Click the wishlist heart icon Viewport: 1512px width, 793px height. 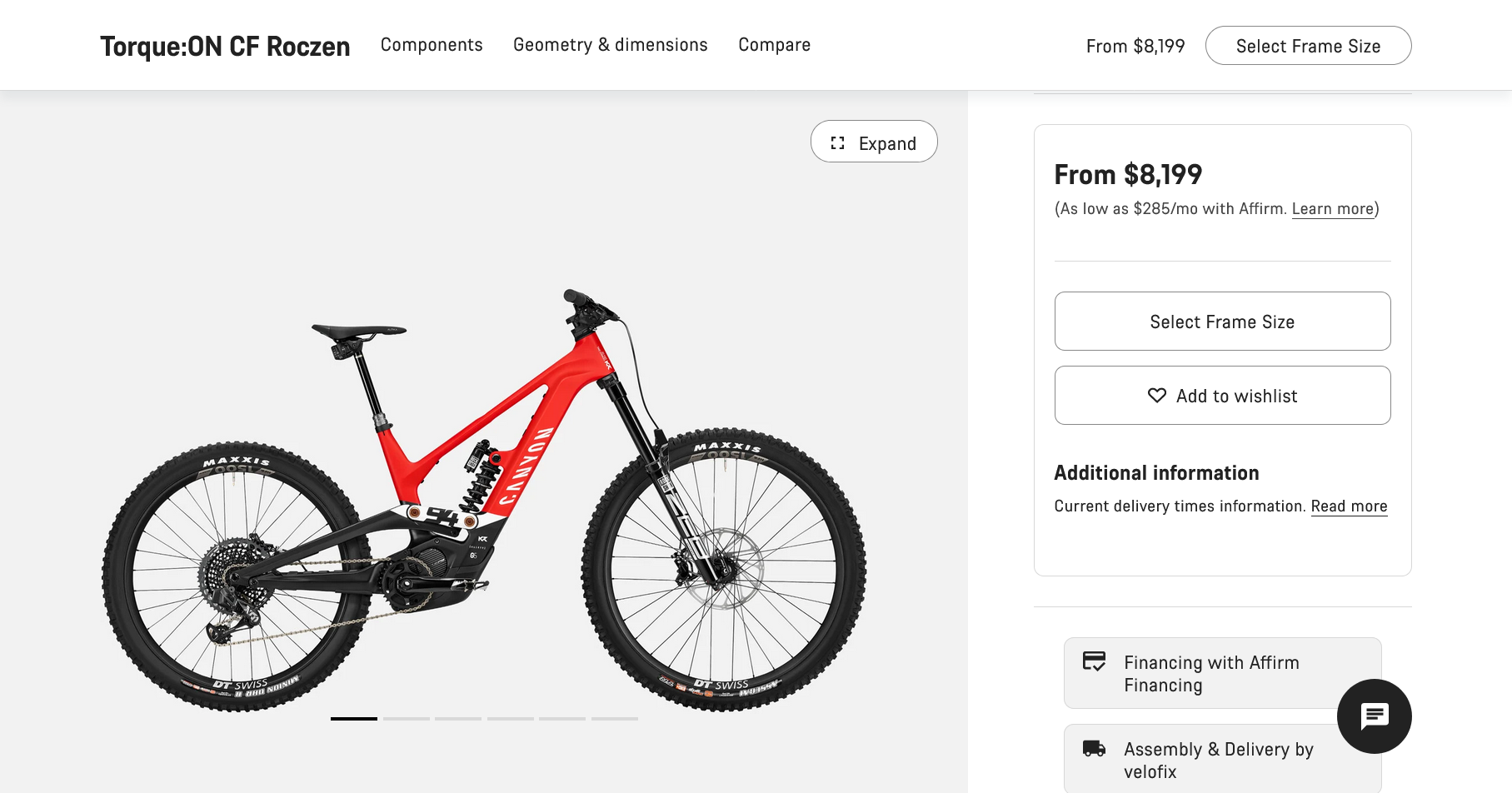click(1157, 396)
